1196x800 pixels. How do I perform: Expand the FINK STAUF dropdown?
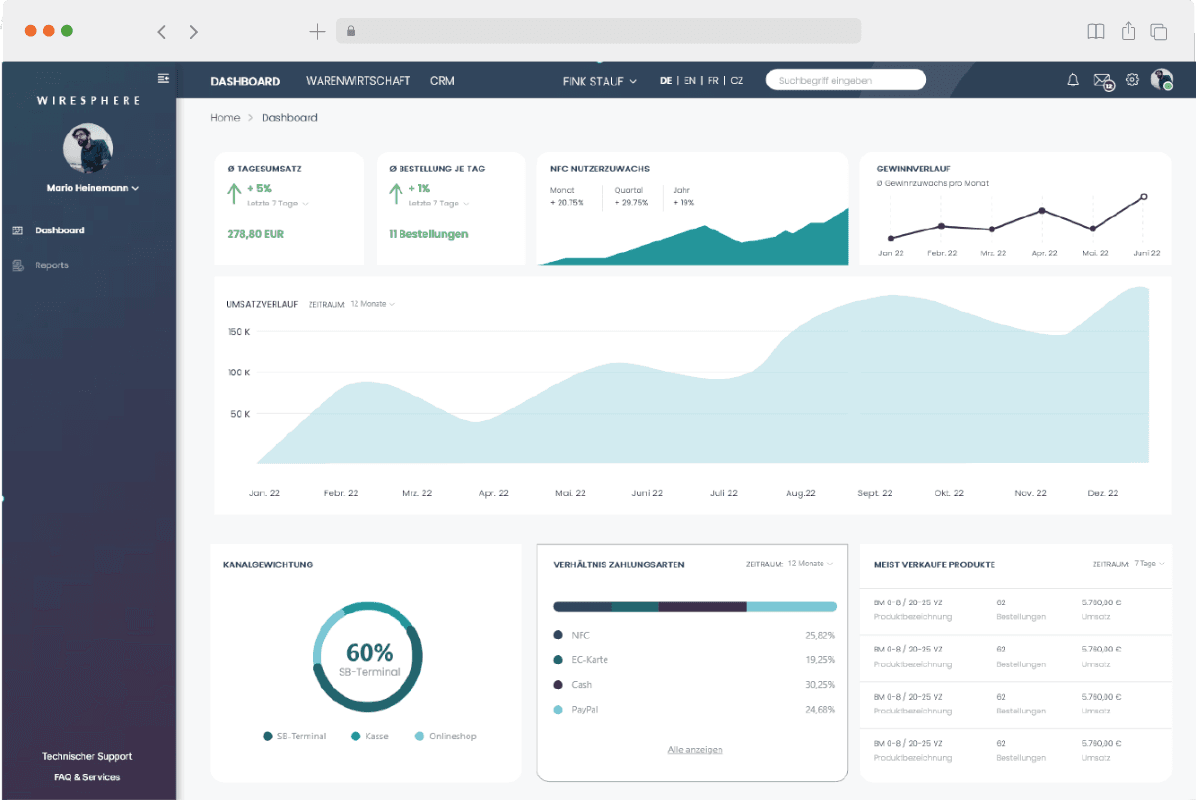coord(600,81)
